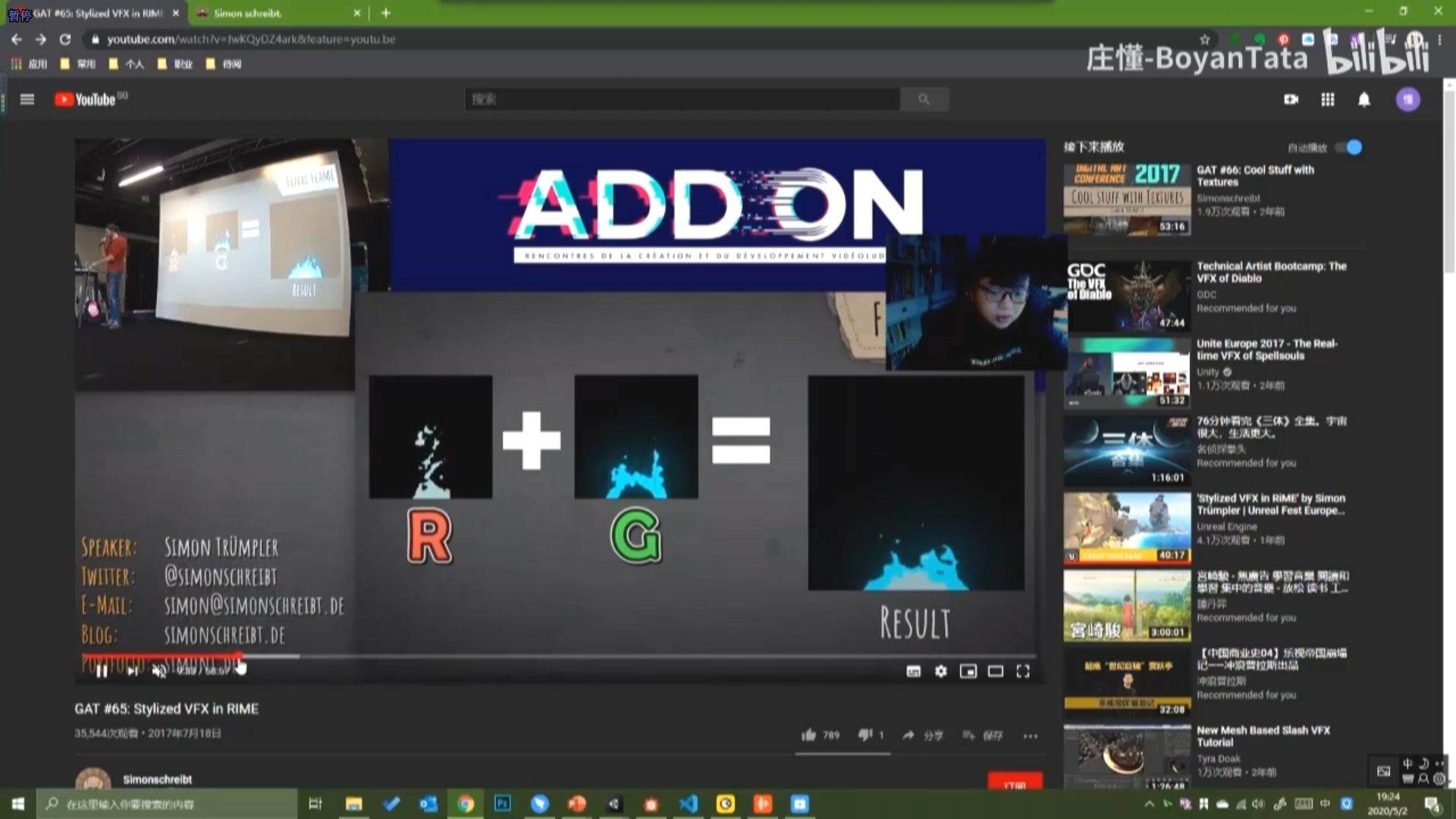Open Unite Europe 2017 Spellsouls video

click(x=1267, y=350)
